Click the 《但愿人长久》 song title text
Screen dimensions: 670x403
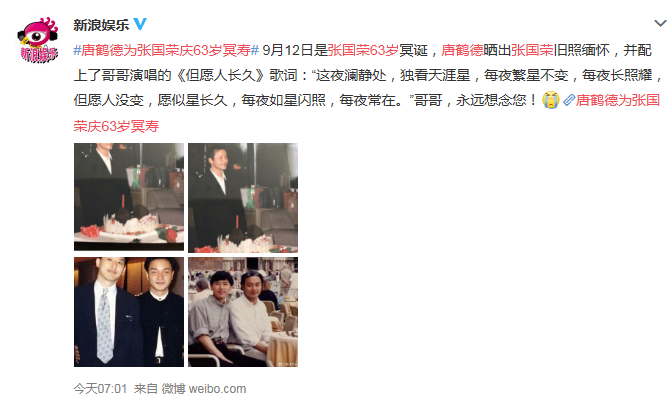pos(220,76)
